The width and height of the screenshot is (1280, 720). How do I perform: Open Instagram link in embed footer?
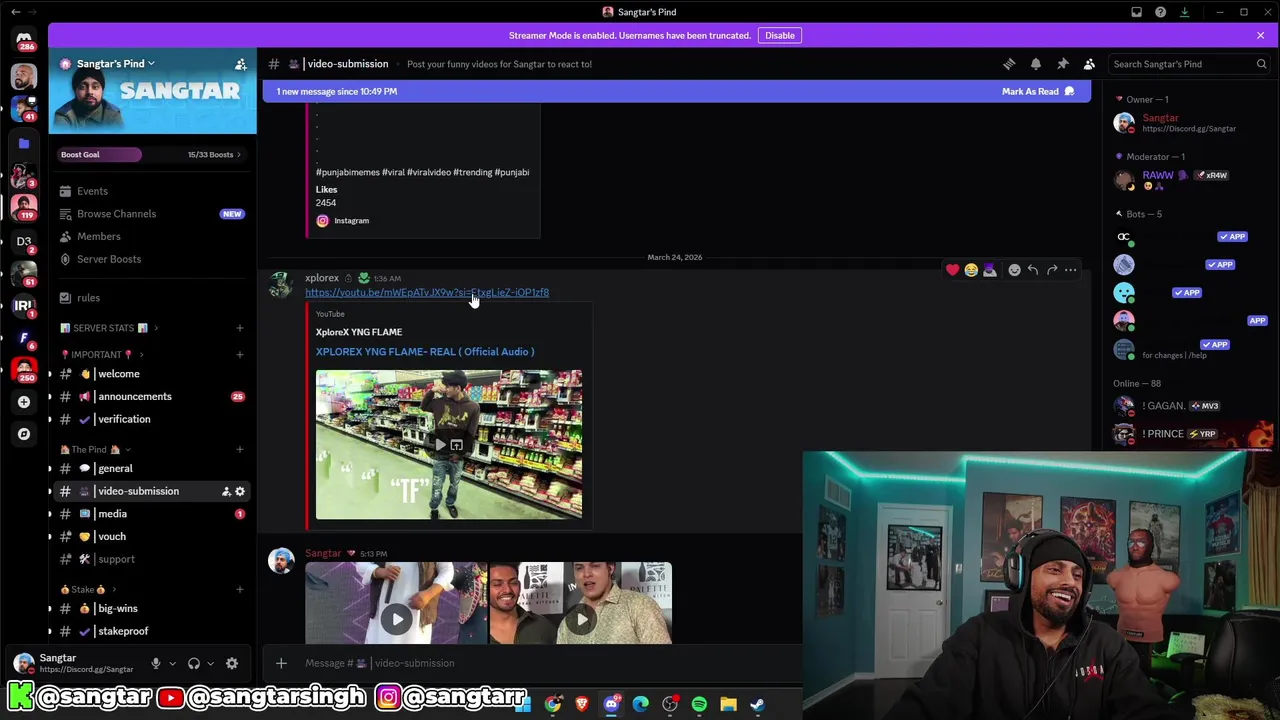click(351, 220)
